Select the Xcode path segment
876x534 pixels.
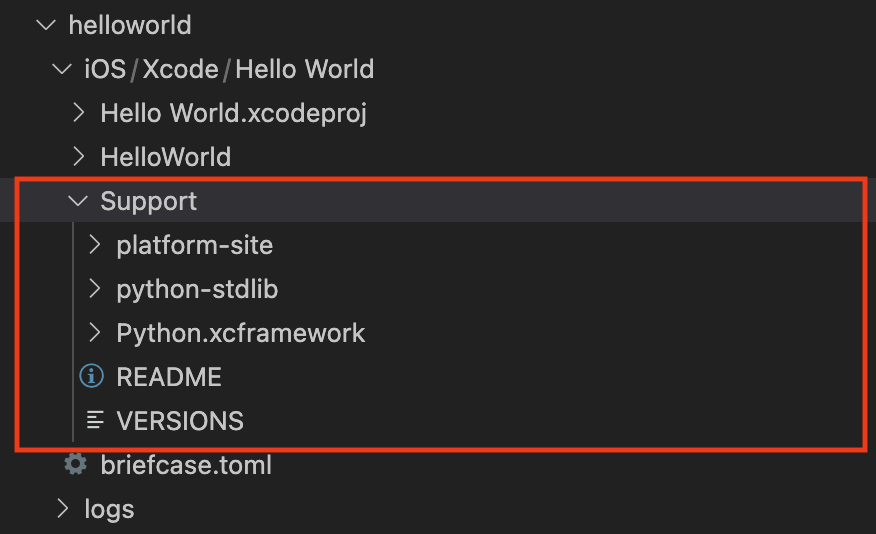[x=180, y=69]
